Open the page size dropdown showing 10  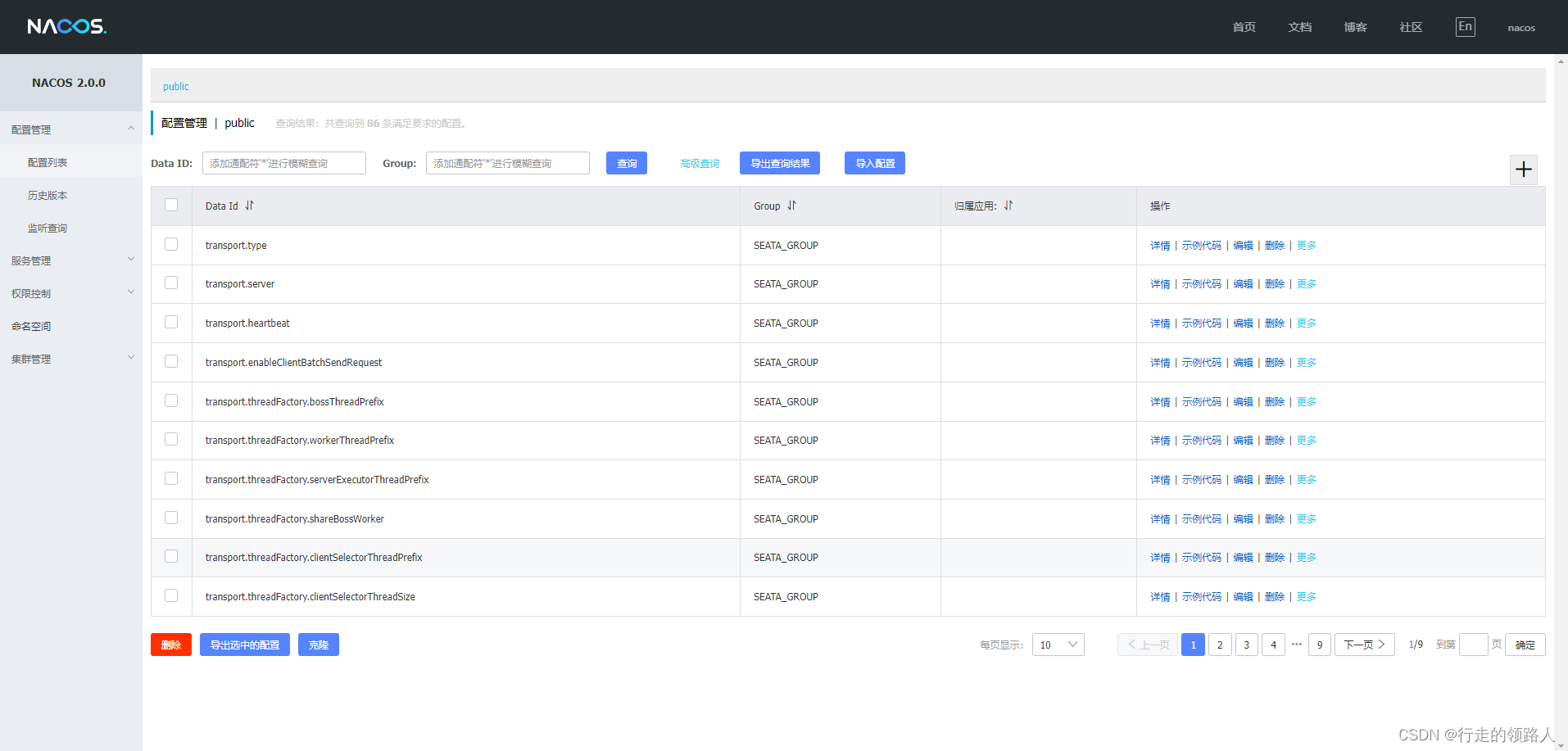pos(1058,645)
